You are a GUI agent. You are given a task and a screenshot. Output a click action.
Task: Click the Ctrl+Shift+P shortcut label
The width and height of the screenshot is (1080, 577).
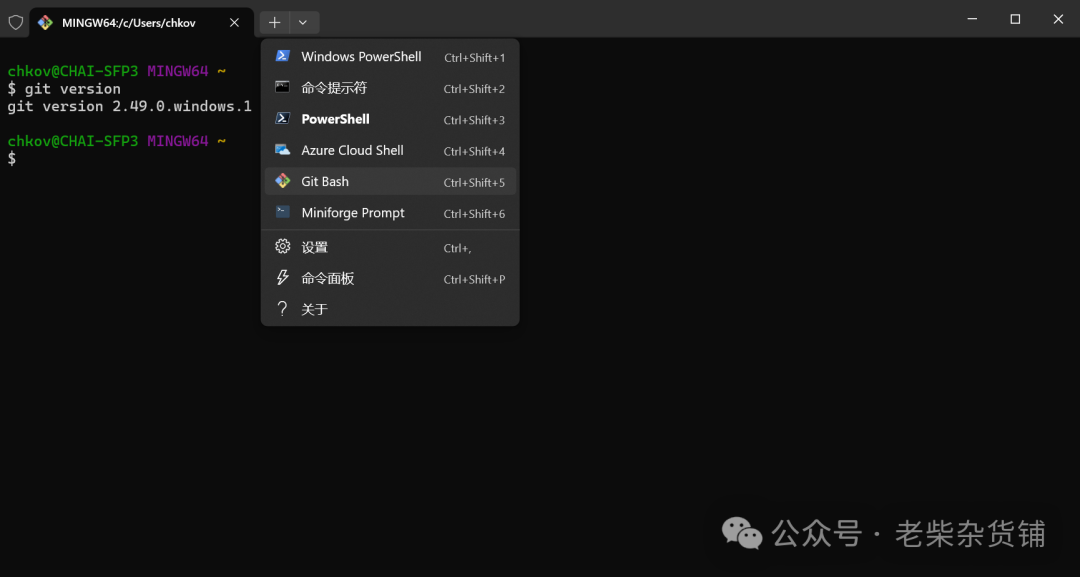tap(475, 280)
